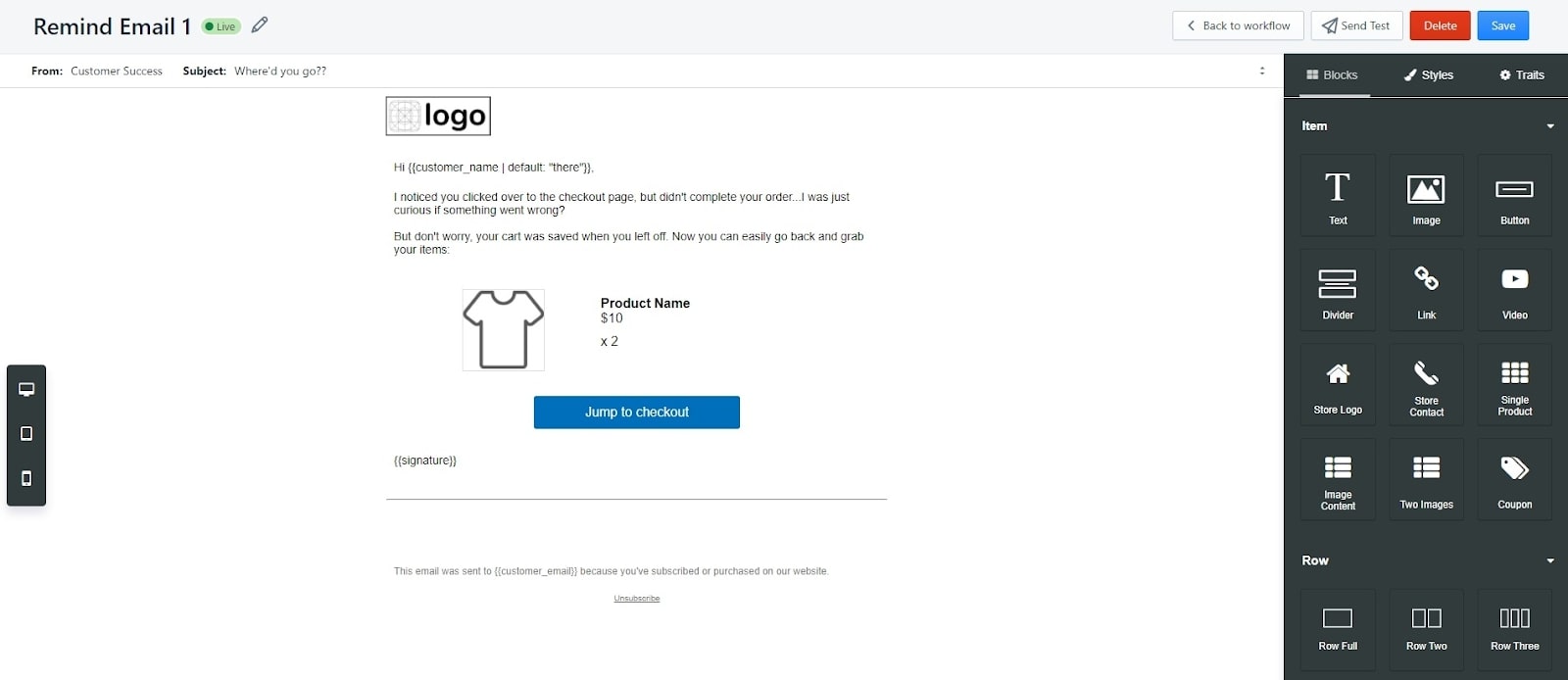Viewport: 1568px width, 680px height.
Task: Collapse the Row blocks section
Action: pyautogui.click(x=1550, y=561)
